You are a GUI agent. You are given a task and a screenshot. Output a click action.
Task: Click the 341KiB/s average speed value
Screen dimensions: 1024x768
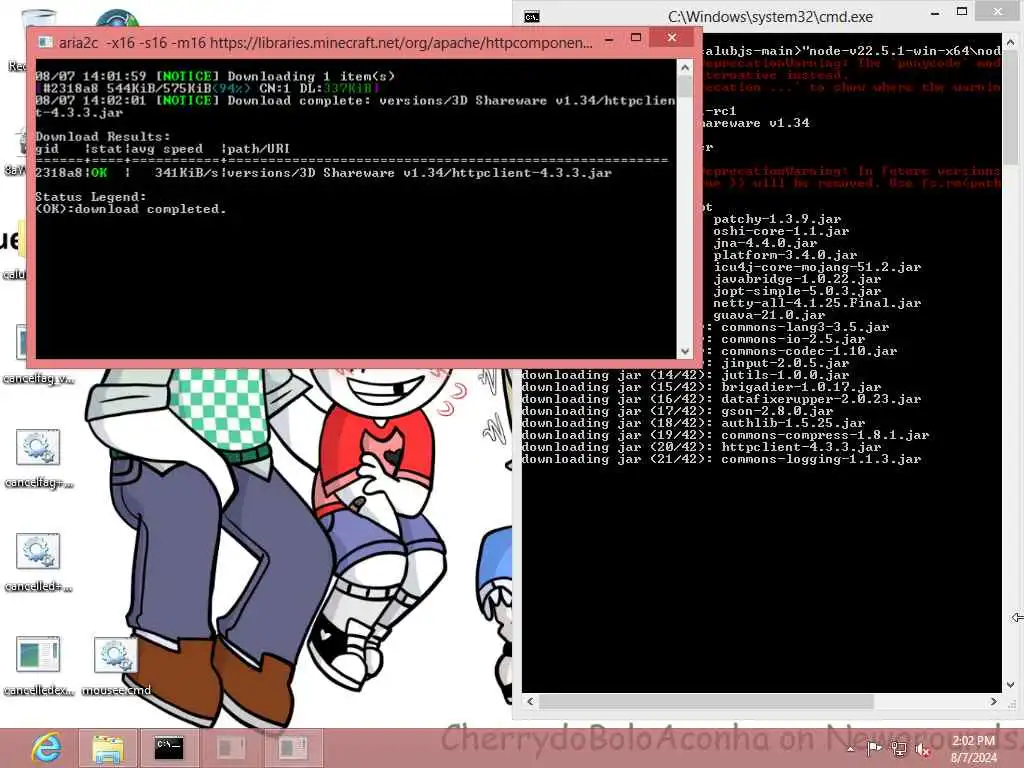tap(186, 173)
